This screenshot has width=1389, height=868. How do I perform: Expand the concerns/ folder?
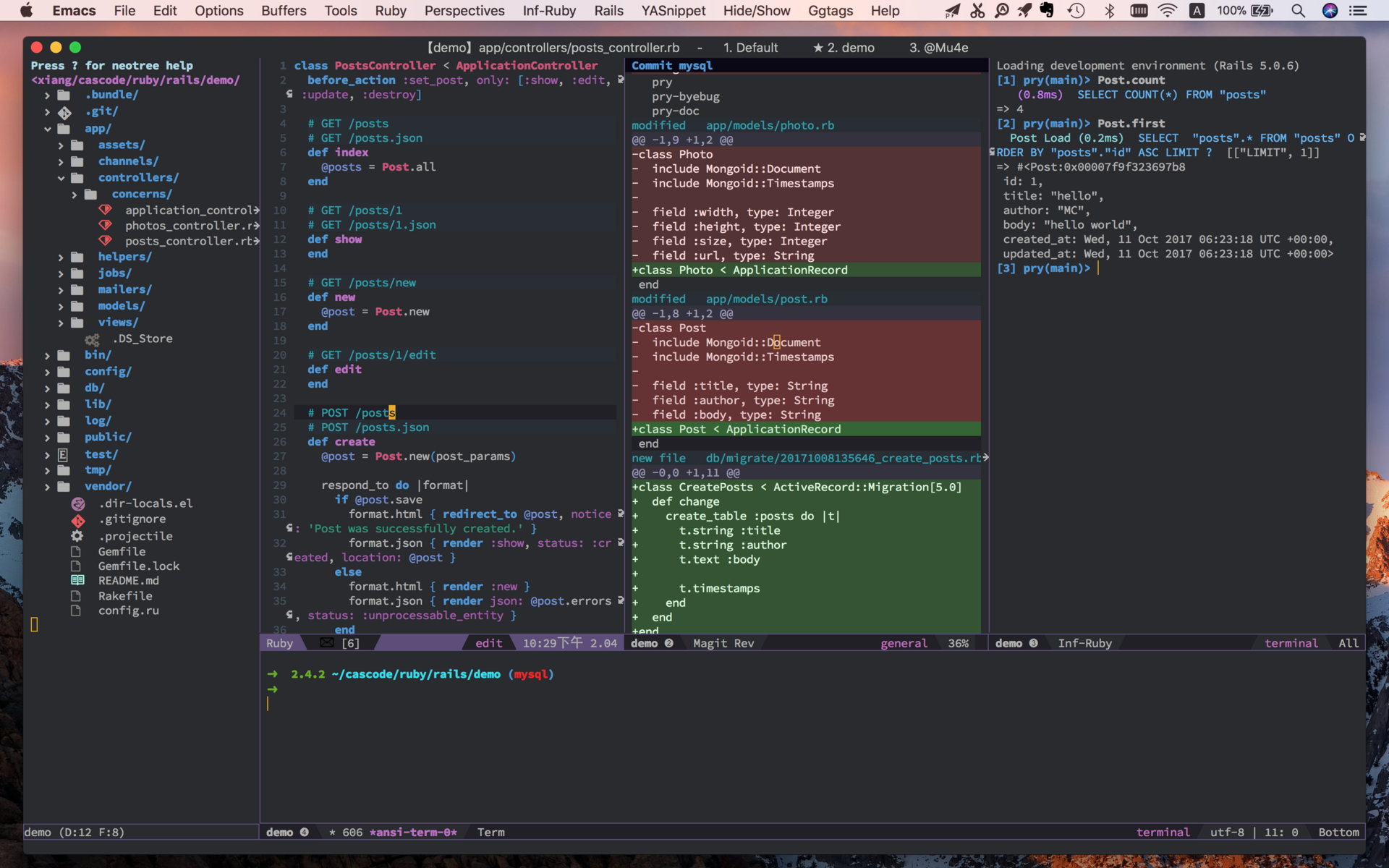coord(74,195)
